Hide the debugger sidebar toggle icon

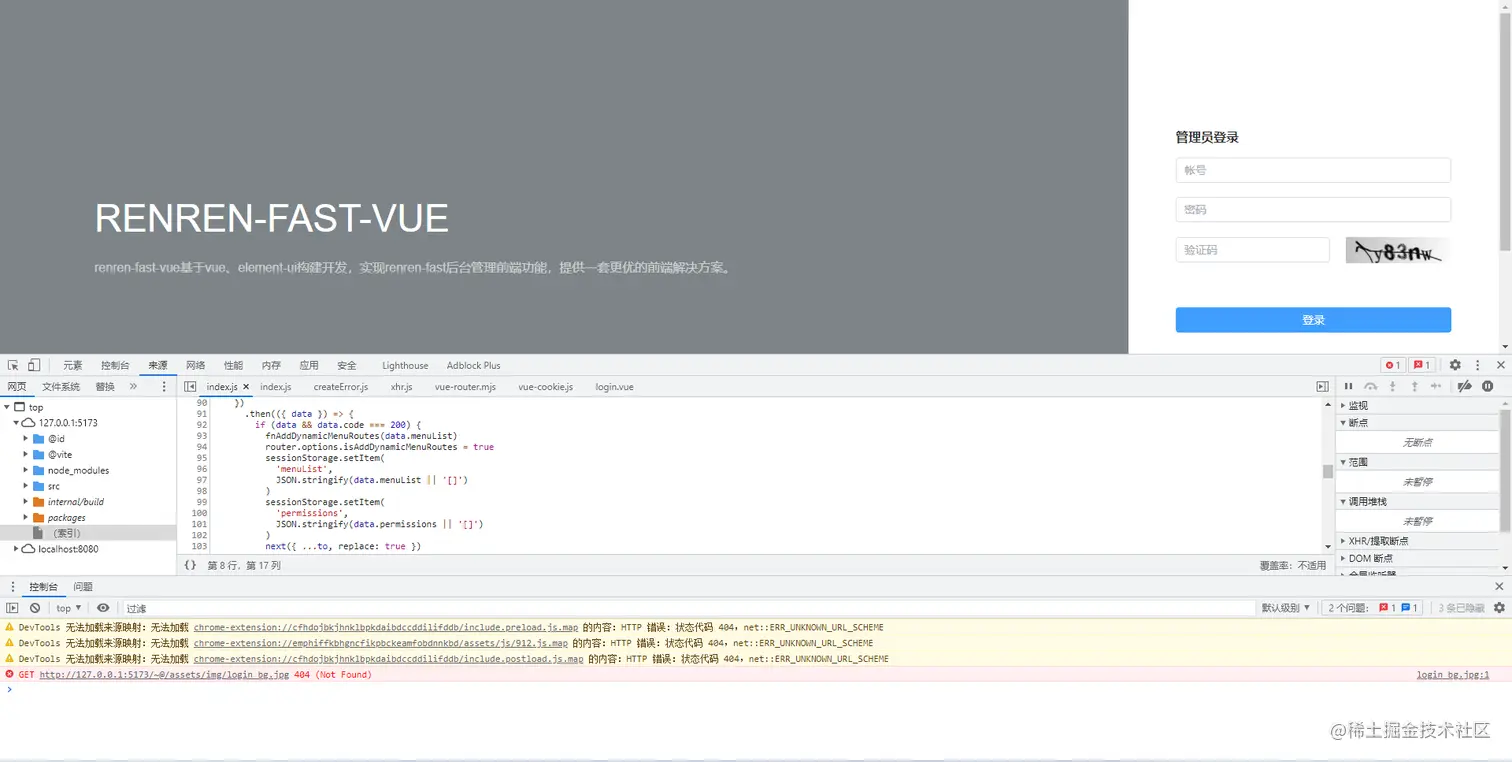pos(1322,386)
